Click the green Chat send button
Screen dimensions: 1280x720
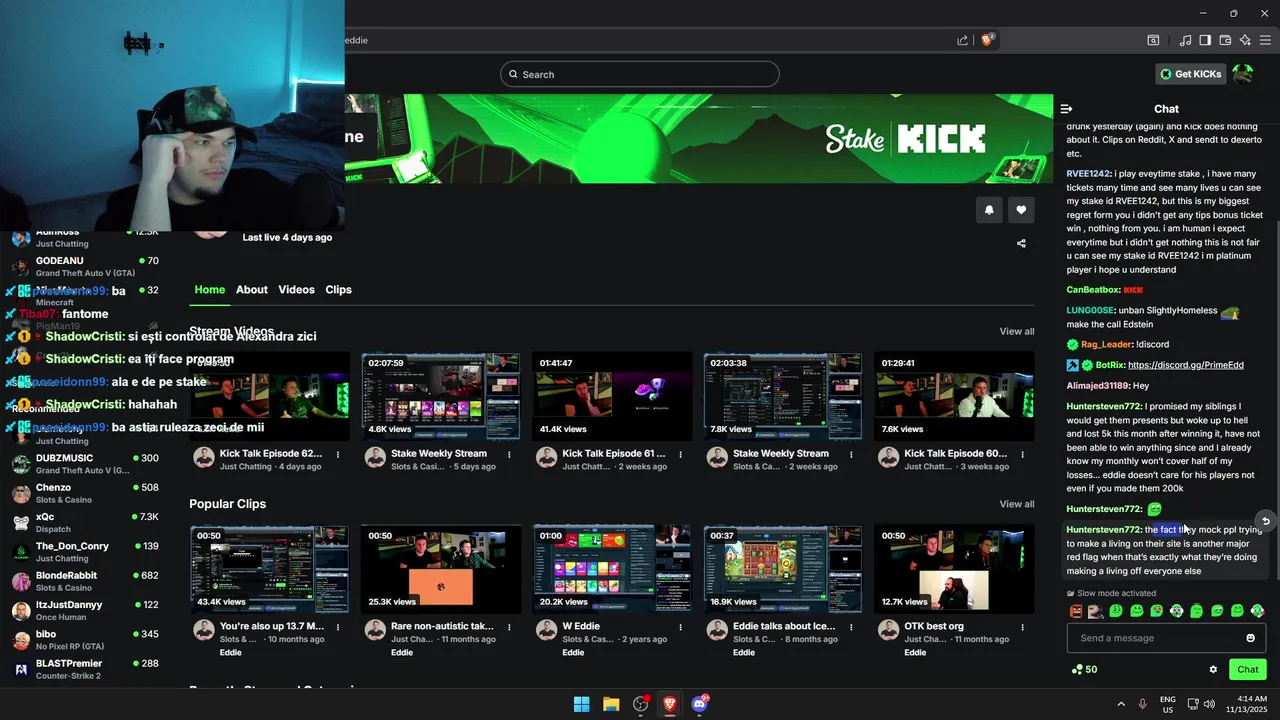pyautogui.click(x=1247, y=670)
